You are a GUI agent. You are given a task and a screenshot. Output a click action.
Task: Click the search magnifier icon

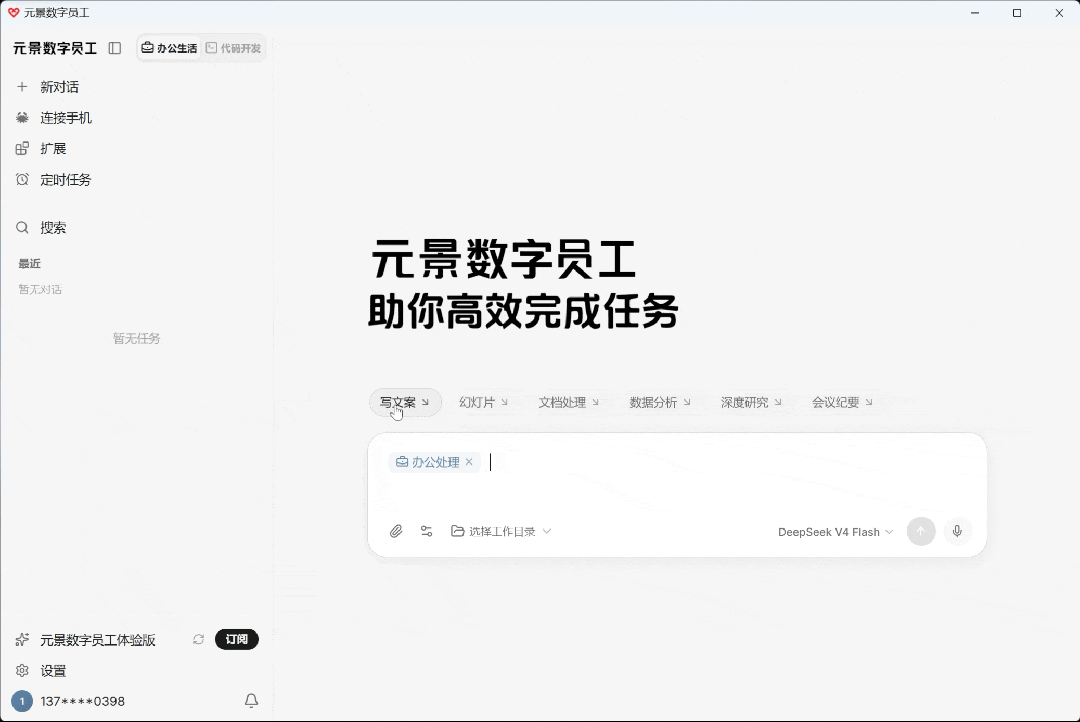[x=22, y=228]
